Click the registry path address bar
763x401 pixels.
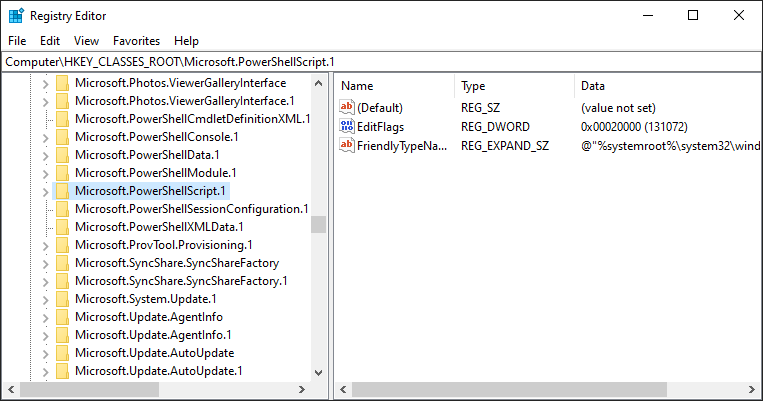coord(382,62)
